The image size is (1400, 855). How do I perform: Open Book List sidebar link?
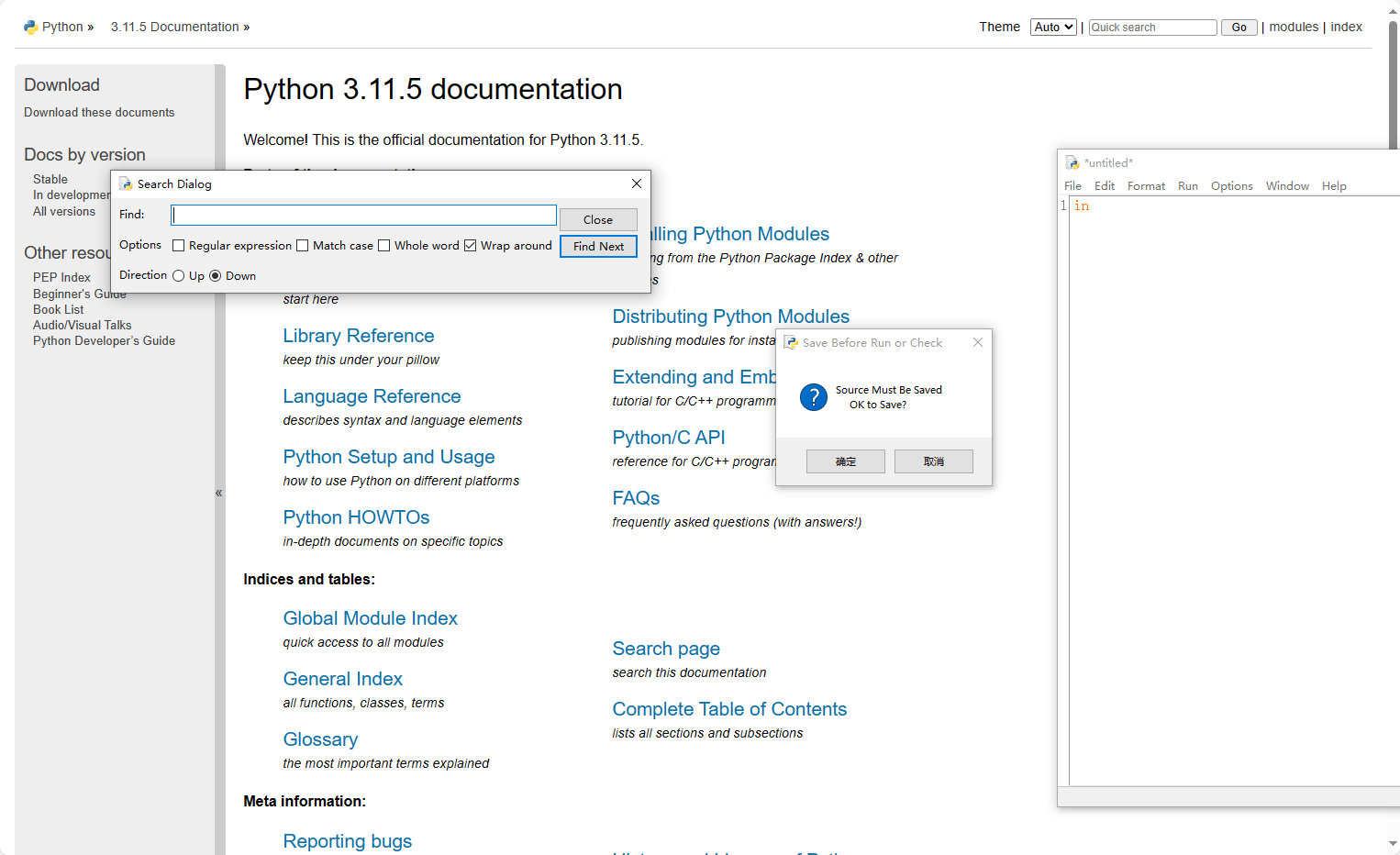tap(58, 309)
